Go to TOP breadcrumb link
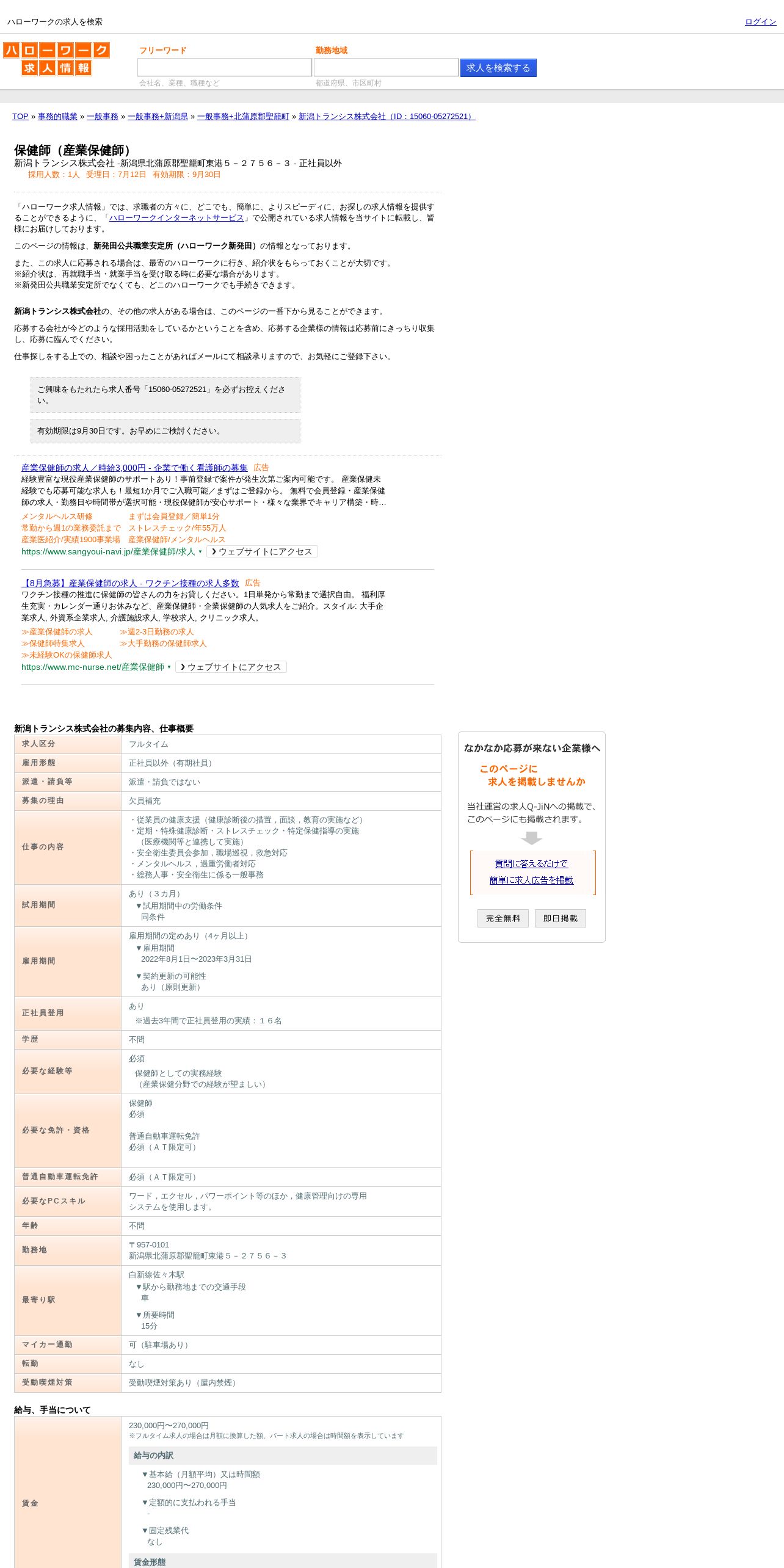Viewport: 784px width, 1568px height. click(x=20, y=117)
